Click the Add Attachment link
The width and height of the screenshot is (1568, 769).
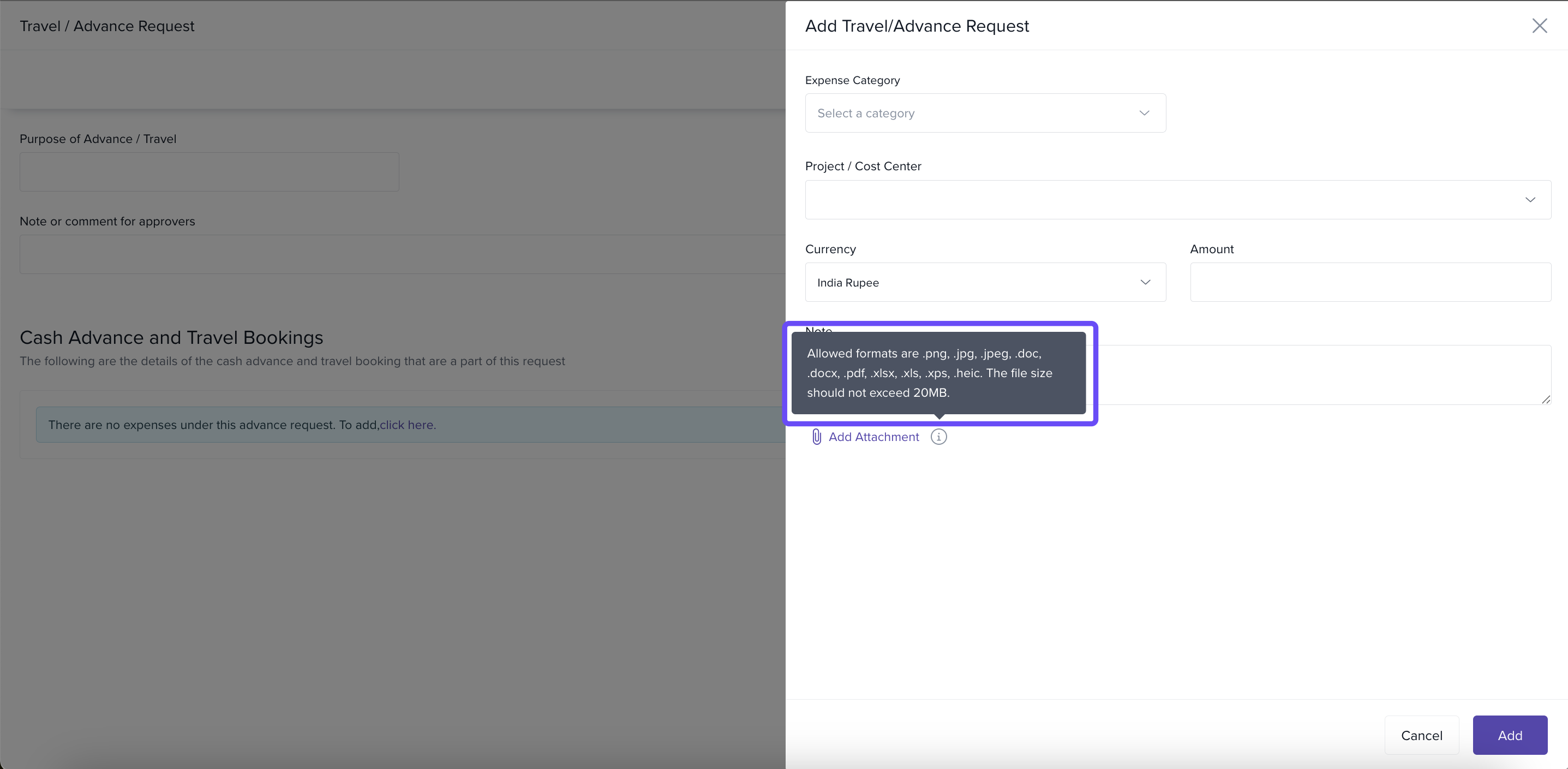point(873,437)
